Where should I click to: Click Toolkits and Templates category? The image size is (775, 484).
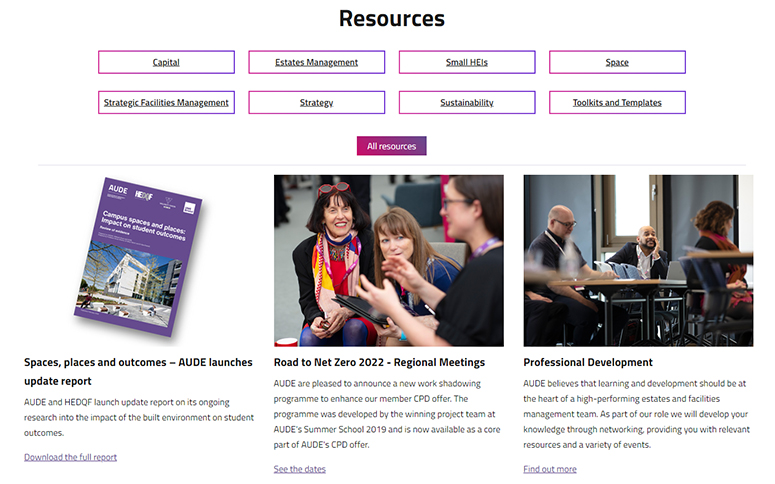[x=617, y=103]
